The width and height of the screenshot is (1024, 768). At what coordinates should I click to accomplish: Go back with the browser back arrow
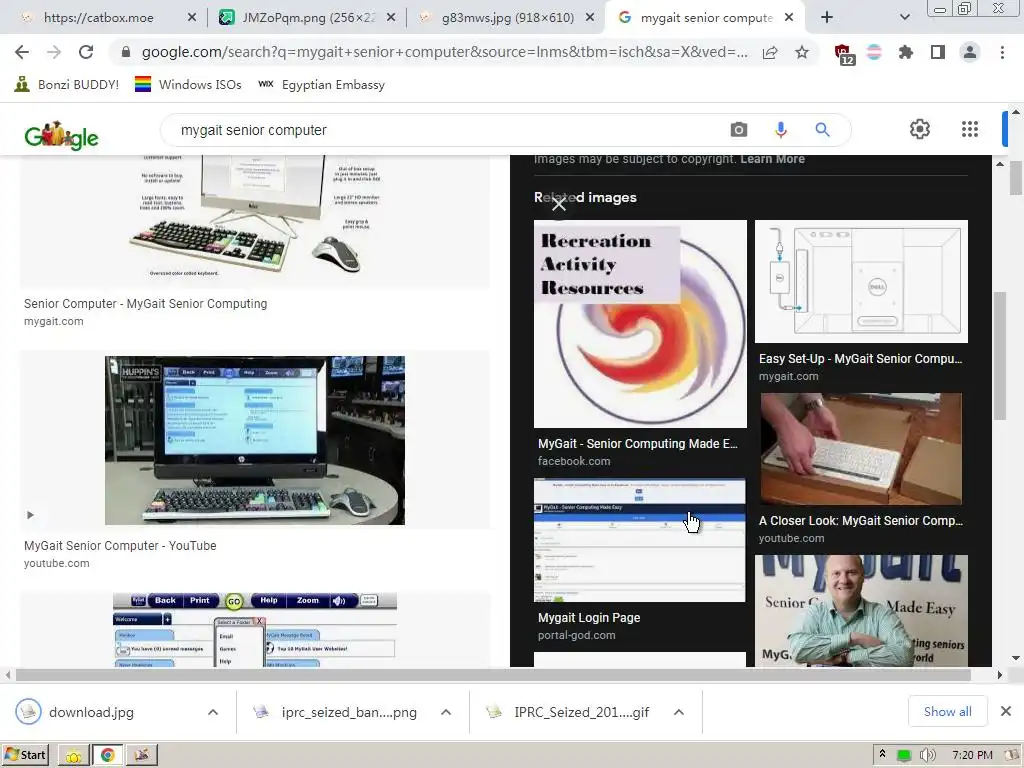pos(22,52)
